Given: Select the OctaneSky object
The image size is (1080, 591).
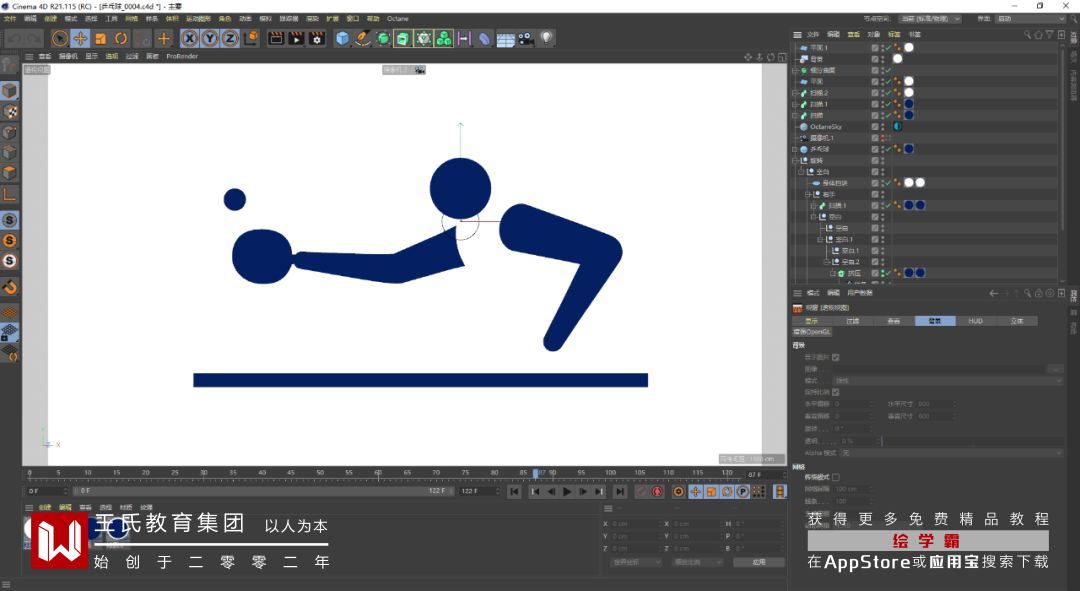Looking at the screenshot, I should (x=825, y=127).
